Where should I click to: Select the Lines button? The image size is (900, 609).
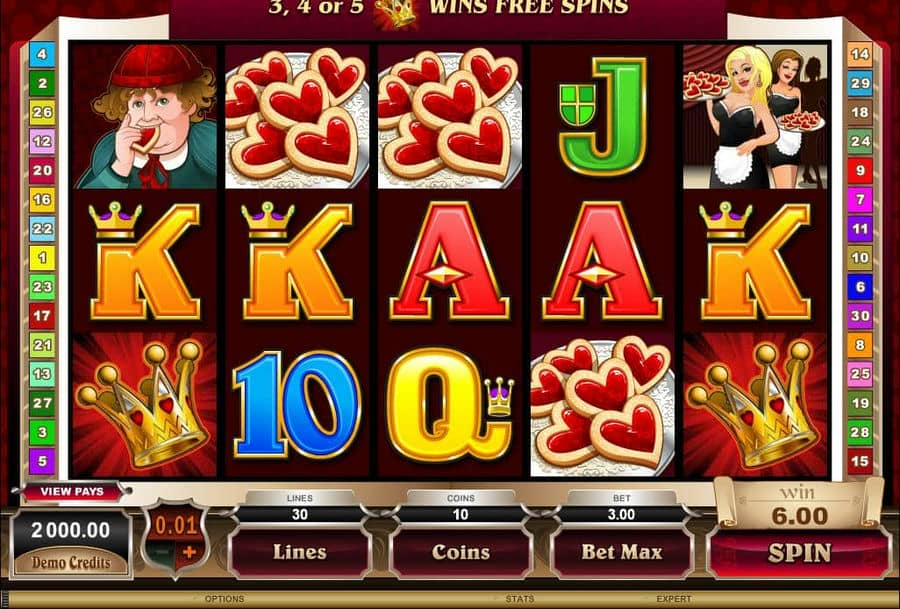300,552
